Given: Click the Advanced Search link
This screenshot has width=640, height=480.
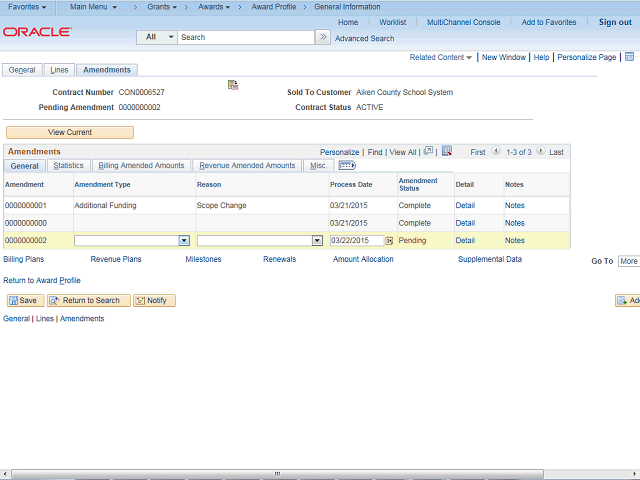Looking at the screenshot, I should pos(364,39).
